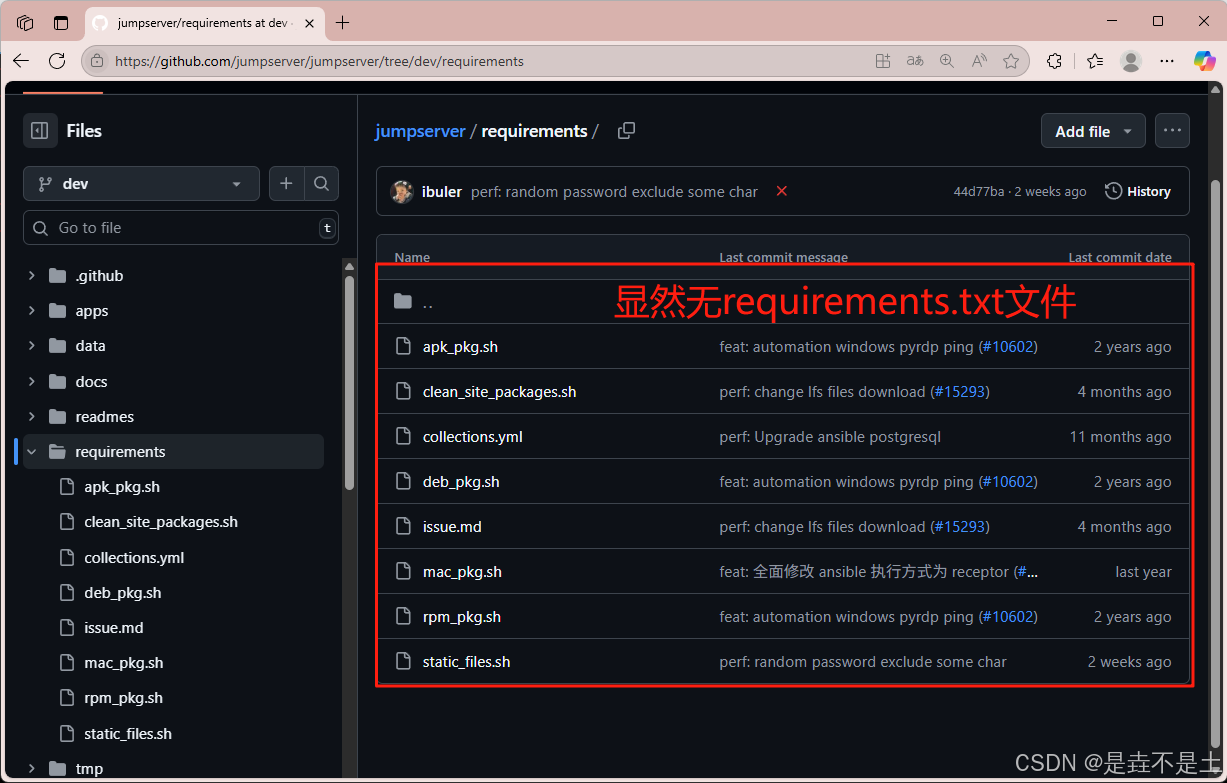Image resolution: width=1227 pixels, height=783 pixels.
Task: Expand the apps folder chevron
Action: (x=32, y=311)
